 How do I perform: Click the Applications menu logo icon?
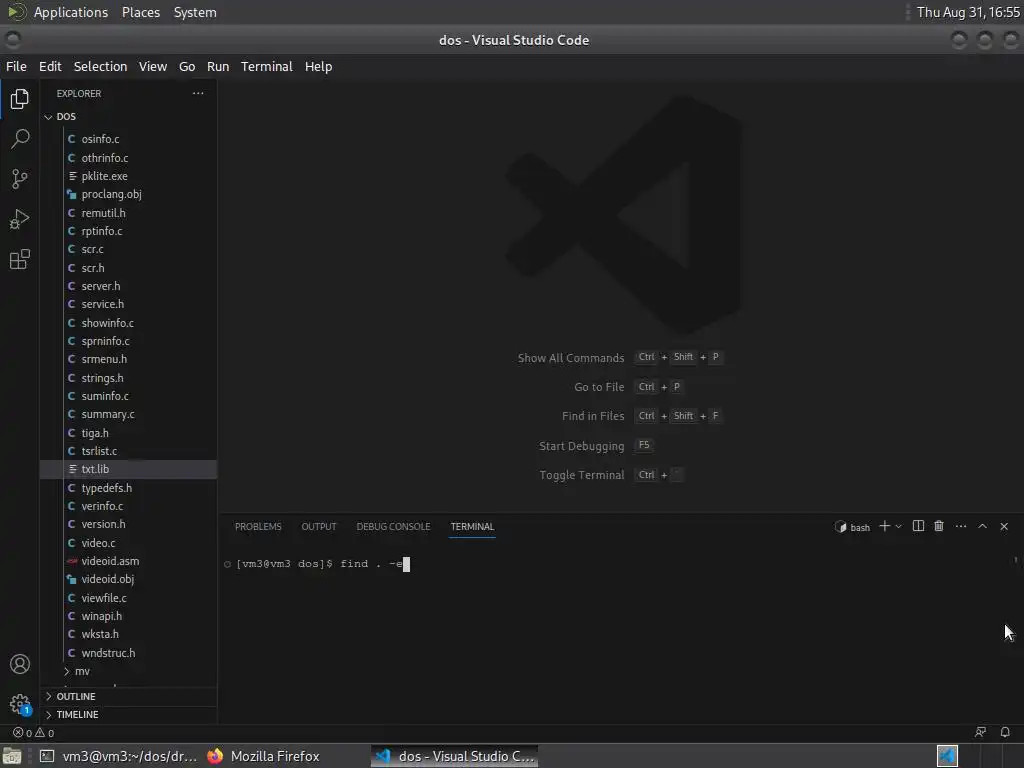[x=16, y=12]
